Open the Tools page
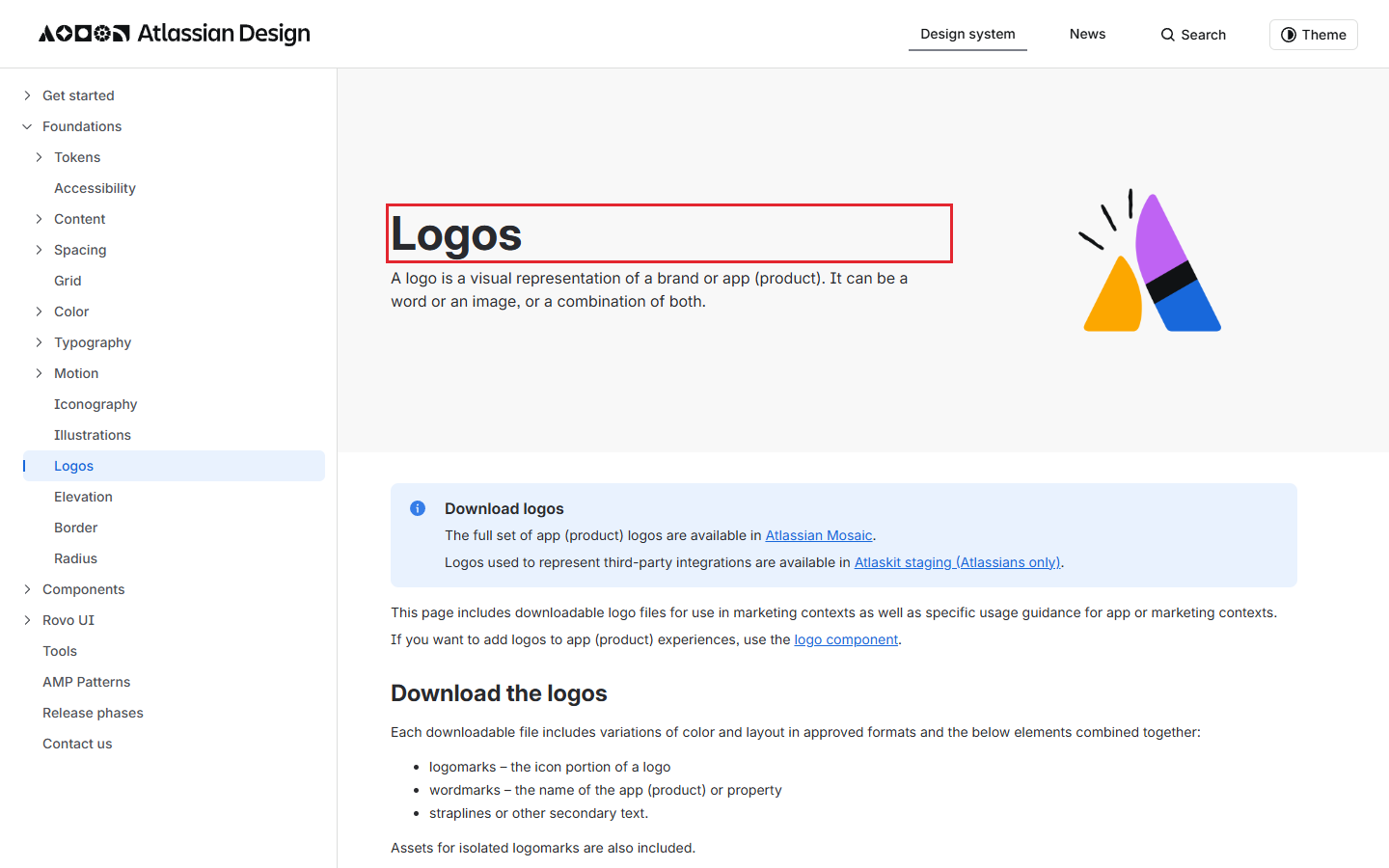This screenshot has height=868, width=1389. (x=60, y=651)
